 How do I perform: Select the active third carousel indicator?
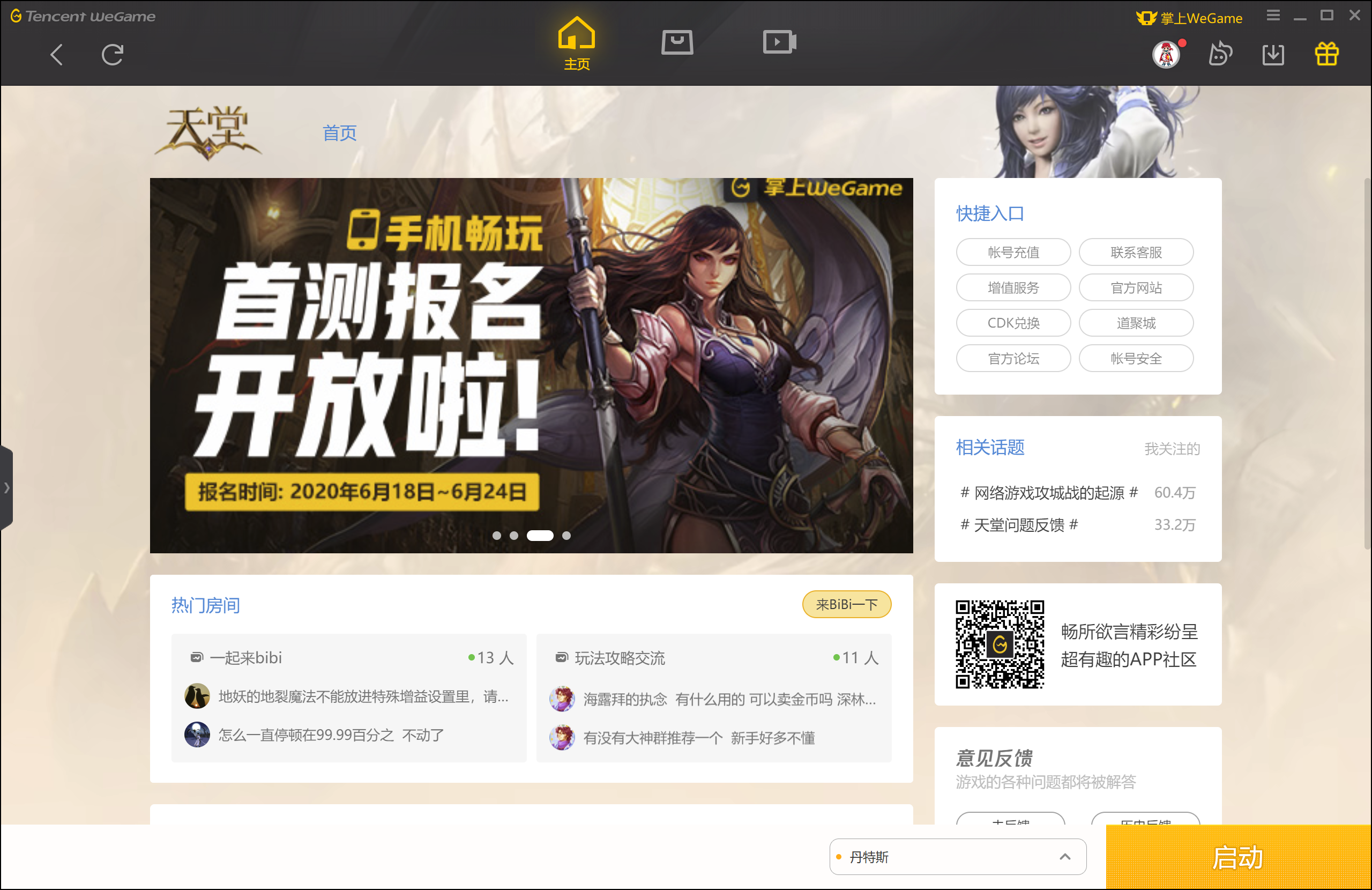click(x=540, y=536)
